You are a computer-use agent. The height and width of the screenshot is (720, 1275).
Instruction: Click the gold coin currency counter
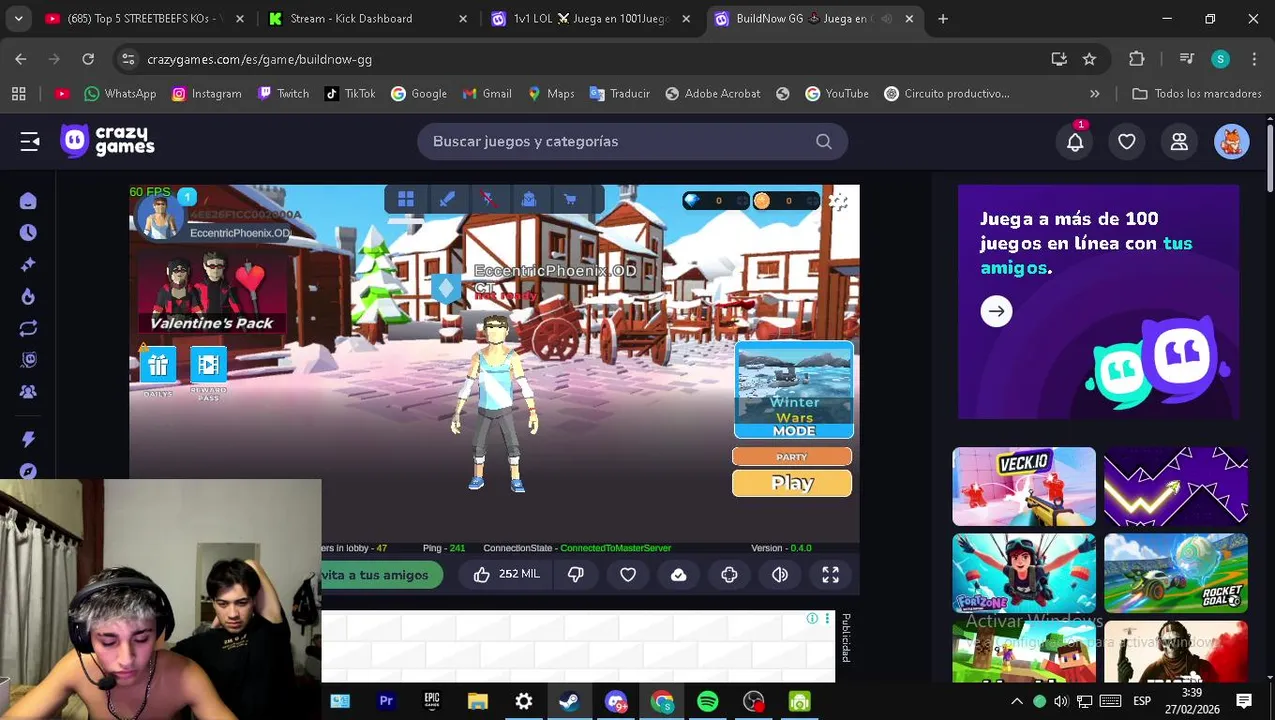tap(786, 201)
